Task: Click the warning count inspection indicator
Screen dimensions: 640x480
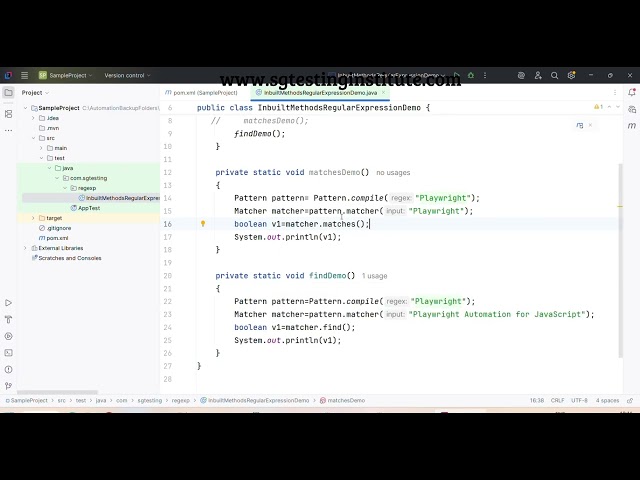Action: [x=598, y=107]
